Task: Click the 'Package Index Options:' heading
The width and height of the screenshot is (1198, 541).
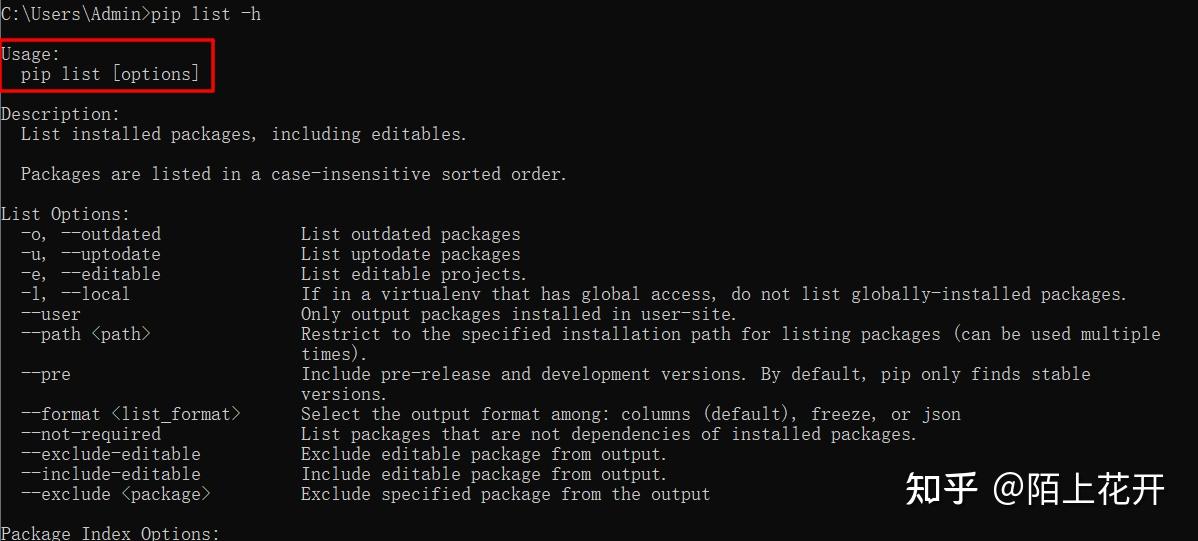Action: pyautogui.click(x=111, y=533)
